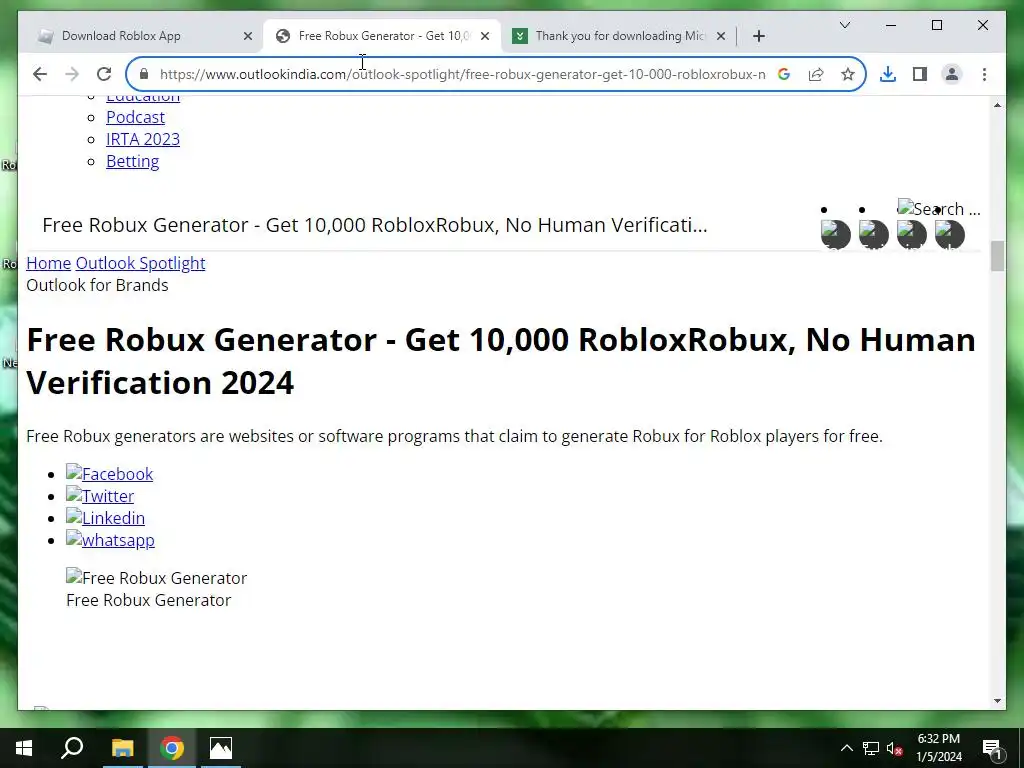Image resolution: width=1024 pixels, height=768 pixels.
Task: Open the network tray icon
Action: 871,748
